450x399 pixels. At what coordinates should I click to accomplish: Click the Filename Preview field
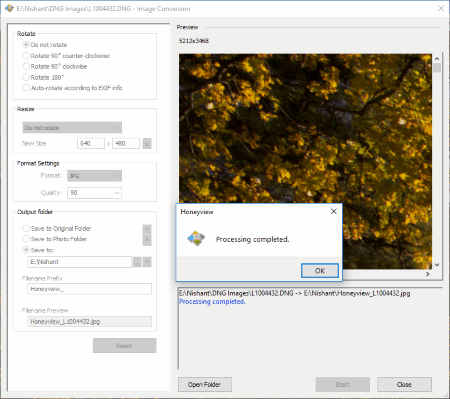point(89,321)
